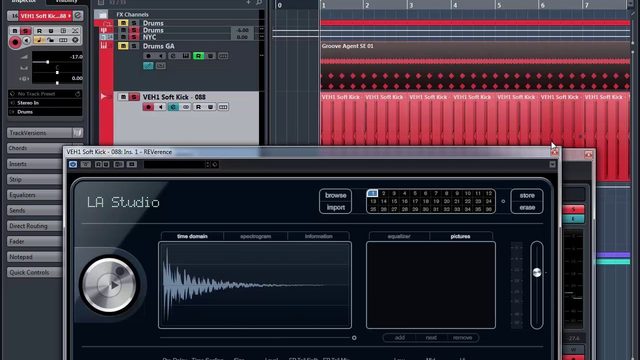Expand Fader inspector section
640x360 pixels.
tap(35, 241)
